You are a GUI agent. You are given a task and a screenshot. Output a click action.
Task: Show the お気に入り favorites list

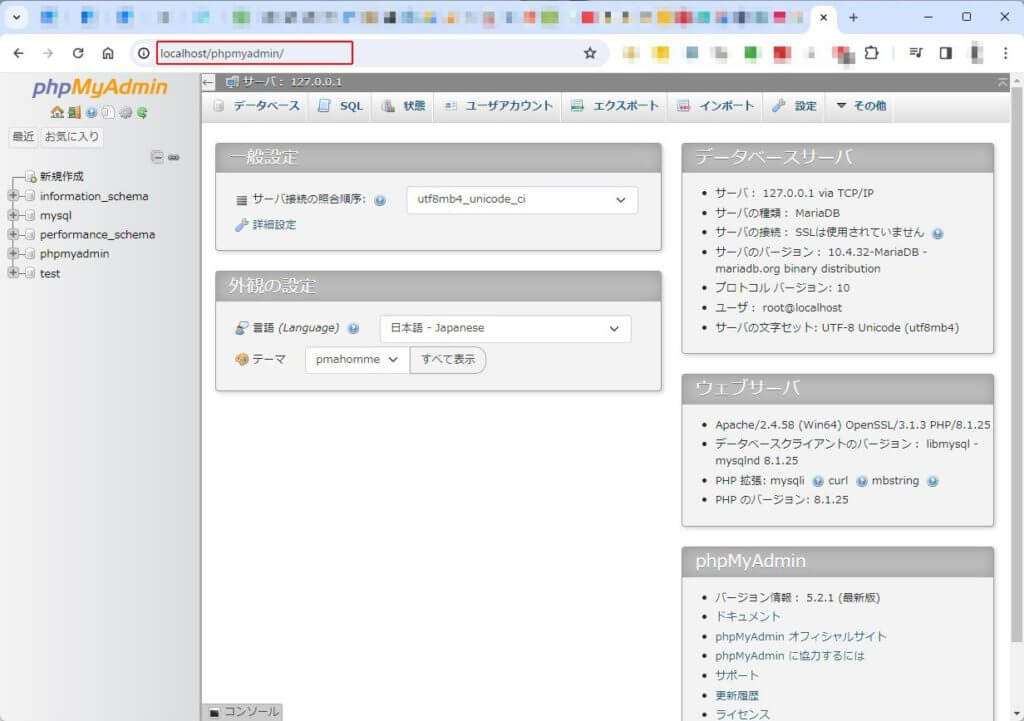click(71, 136)
